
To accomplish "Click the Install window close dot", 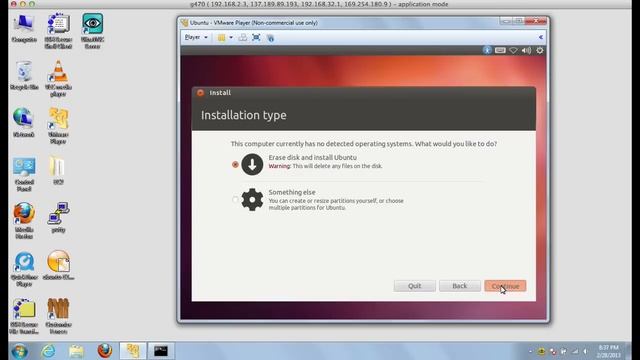I will point(200,93).
